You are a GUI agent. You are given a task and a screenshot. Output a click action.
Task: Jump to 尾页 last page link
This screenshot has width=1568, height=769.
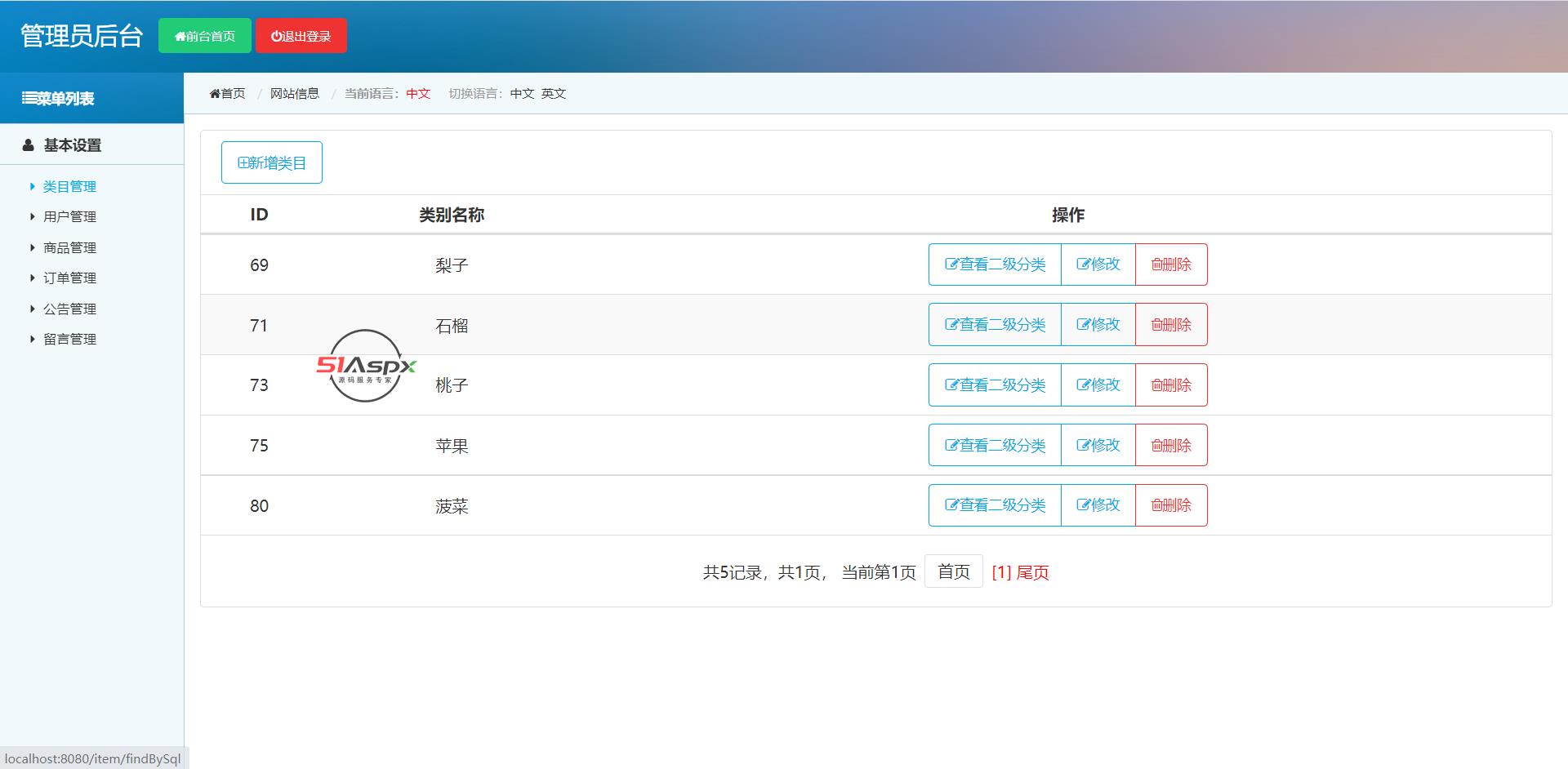pyautogui.click(x=1032, y=573)
